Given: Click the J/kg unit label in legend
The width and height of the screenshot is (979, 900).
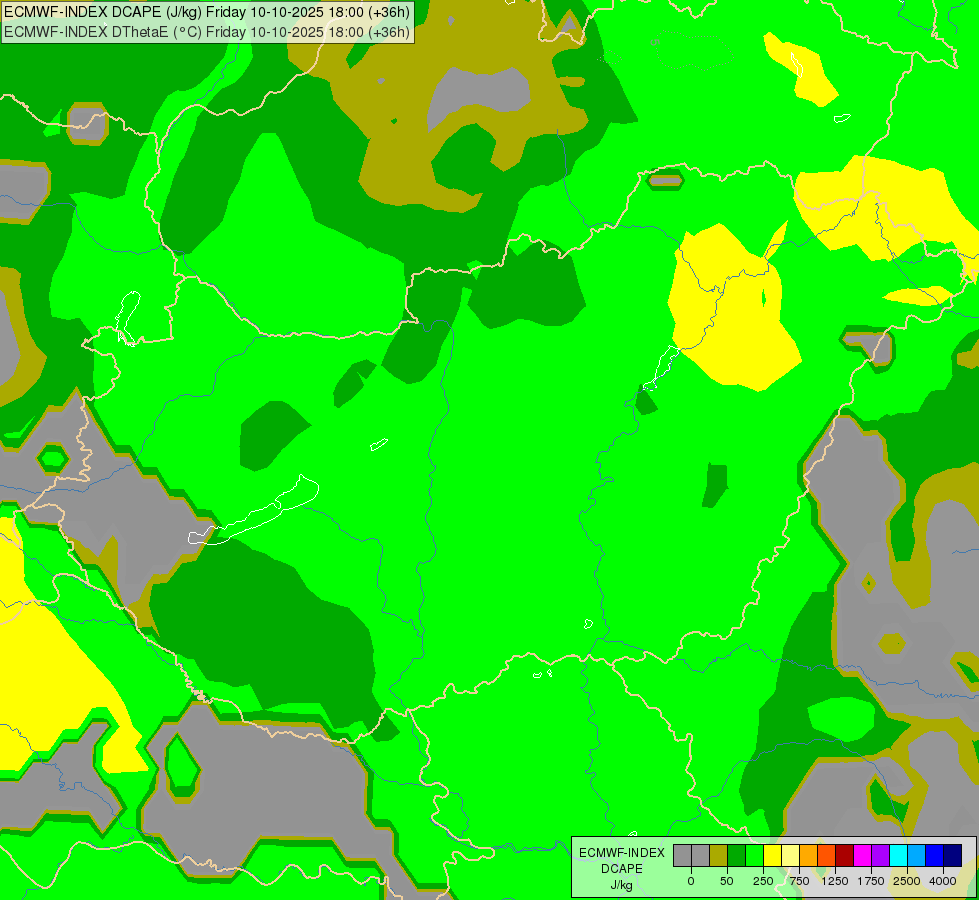Looking at the screenshot, I should coord(622,885).
